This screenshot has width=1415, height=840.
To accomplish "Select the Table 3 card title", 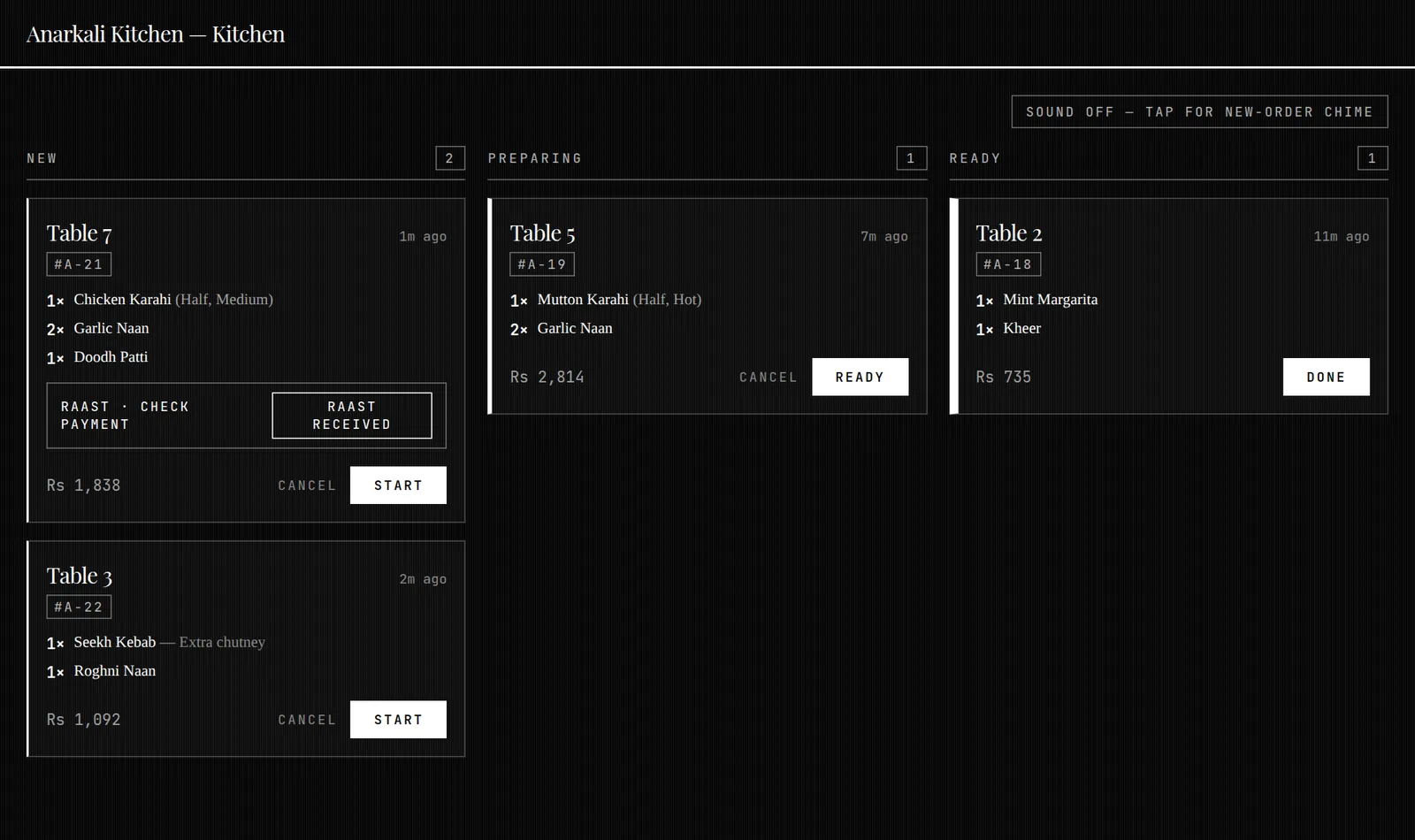I will (x=80, y=577).
